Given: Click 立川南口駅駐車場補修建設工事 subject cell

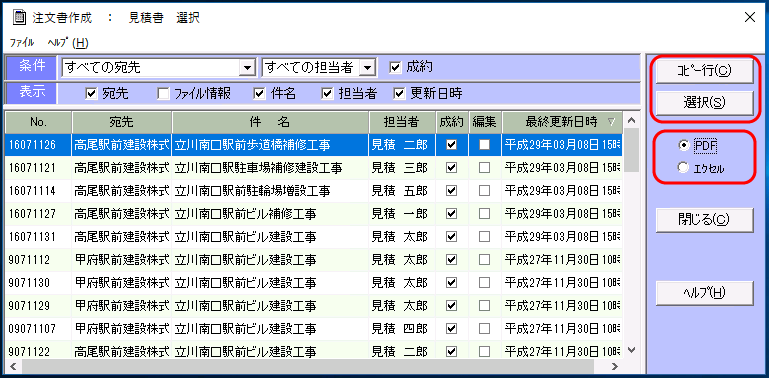Looking at the screenshot, I should coord(270,168).
